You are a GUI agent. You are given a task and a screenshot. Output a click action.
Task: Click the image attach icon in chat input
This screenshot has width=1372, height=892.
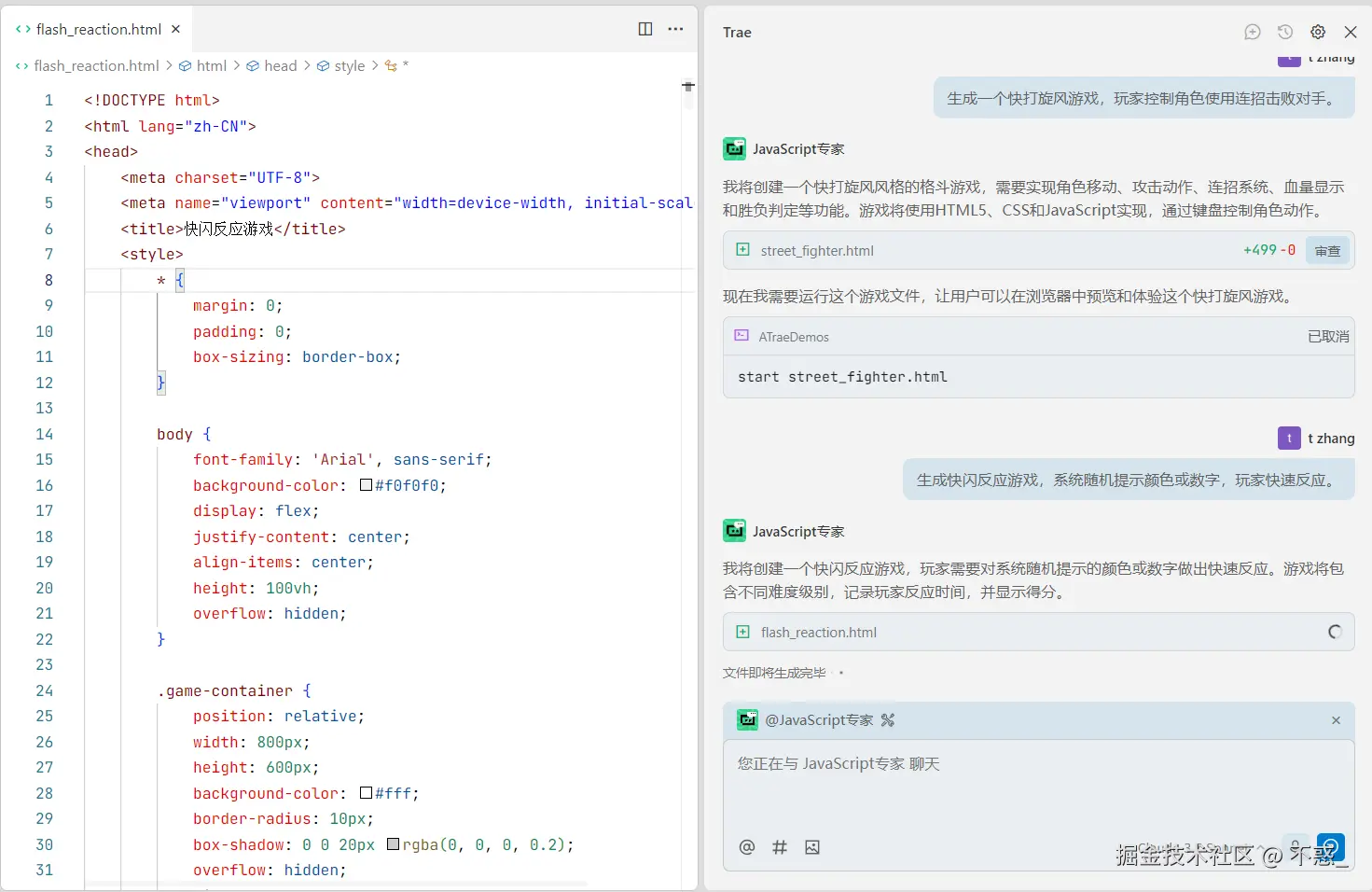point(812,847)
